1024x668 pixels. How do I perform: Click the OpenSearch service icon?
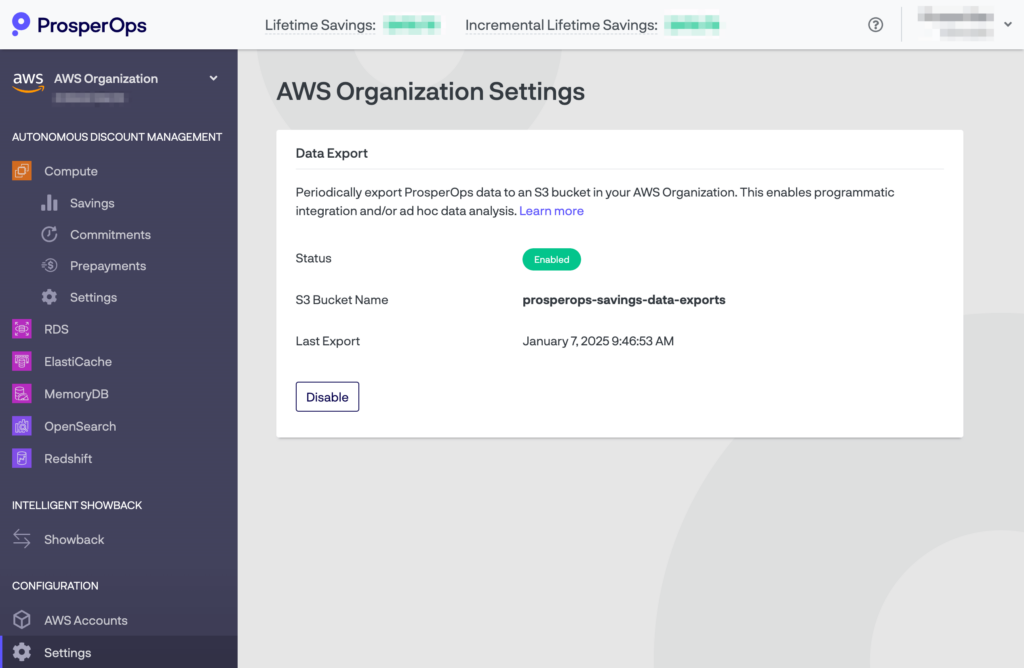click(x=22, y=426)
